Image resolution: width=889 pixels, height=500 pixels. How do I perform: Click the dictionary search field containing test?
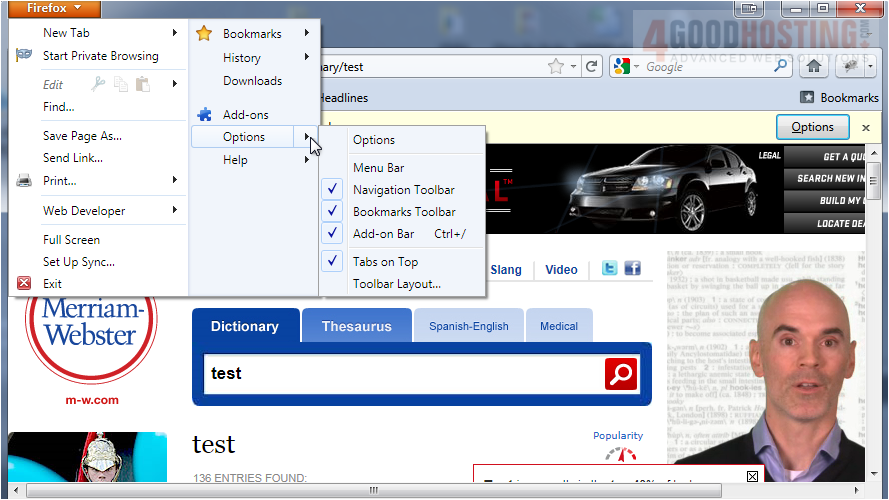tap(400, 374)
